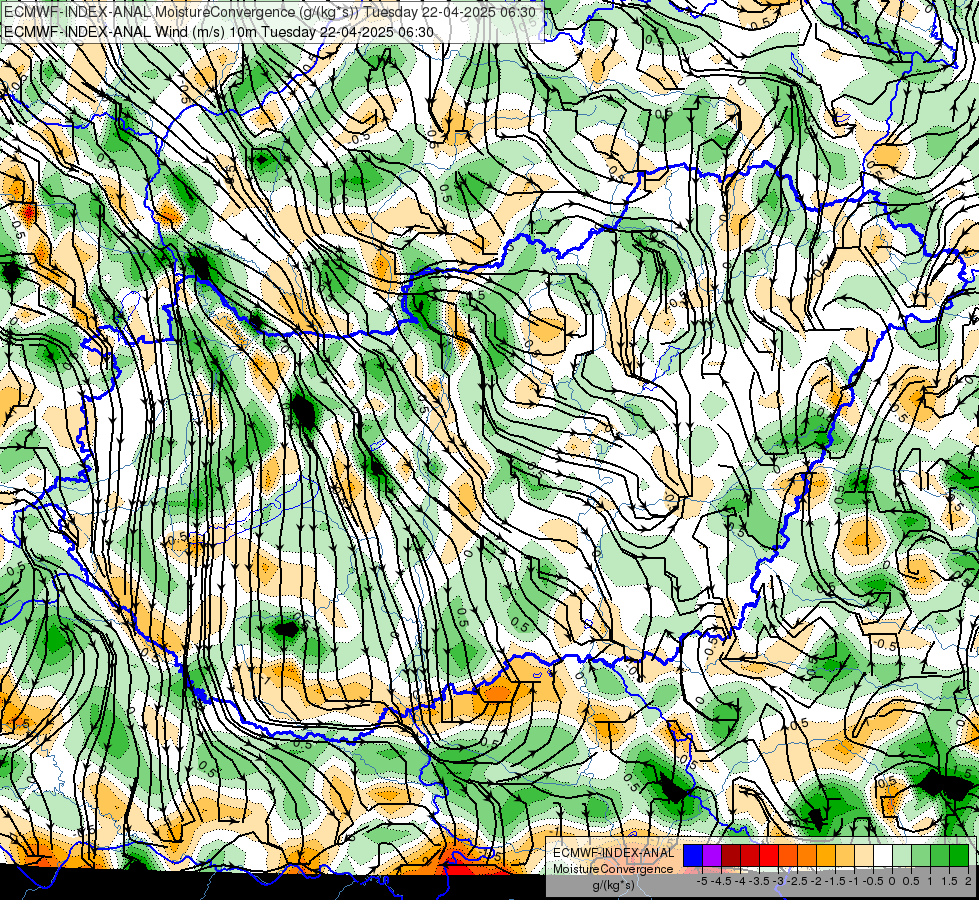This screenshot has height=900, width=979.
Task: Click the red-orange swatch between -3 and -2.5
Action: pos(788,856)
